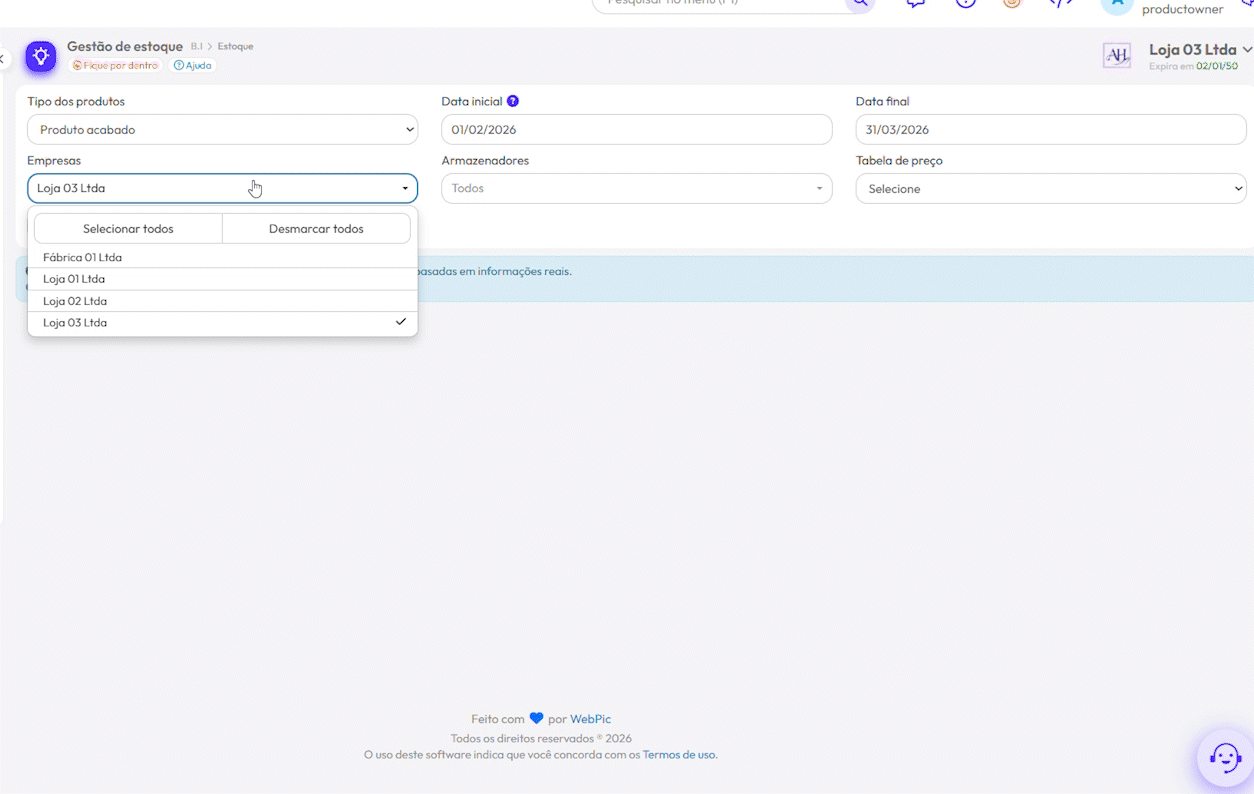Open the Termos de uso link

pyautogui.click(x=679, y=755)
